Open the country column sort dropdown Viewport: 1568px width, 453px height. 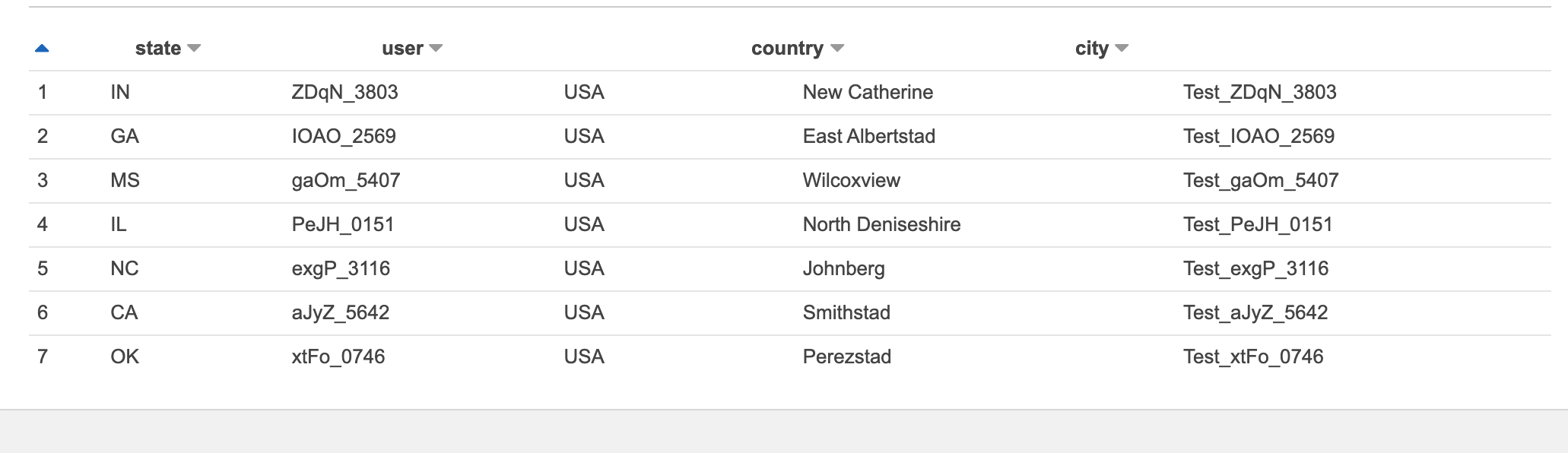click(837, 49)
